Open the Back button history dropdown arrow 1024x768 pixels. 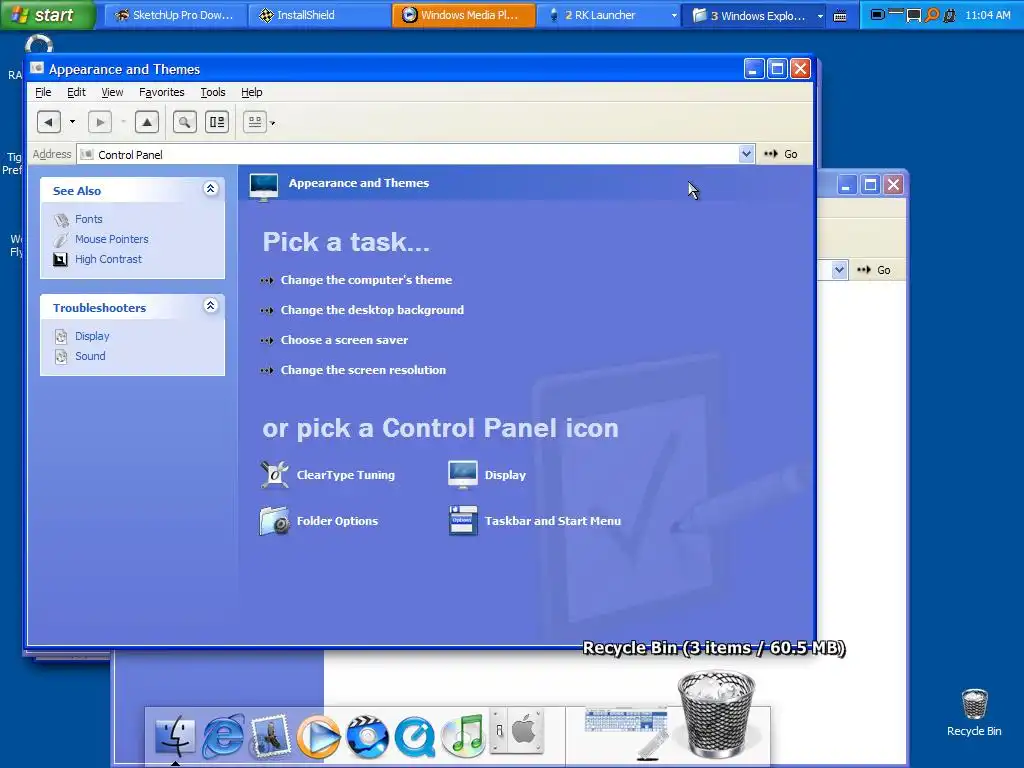pyautogui.click(x=72, y=122)
